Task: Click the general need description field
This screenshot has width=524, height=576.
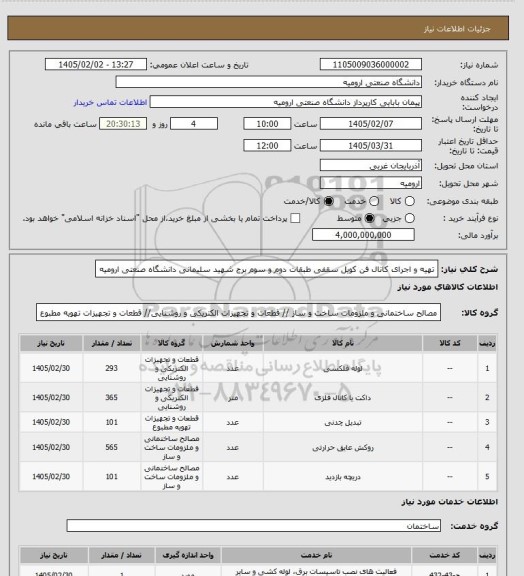Action: click(x=267, y=269)
